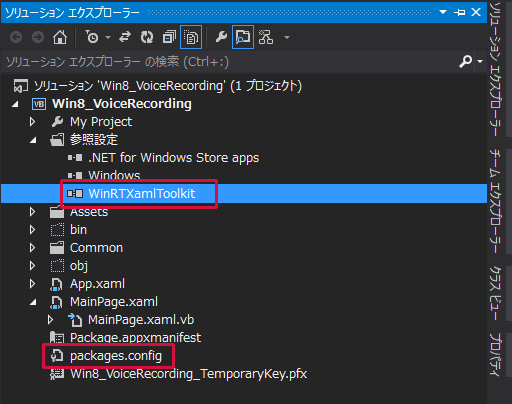The image size is (512, 404).
Task: Expand the My Project node
Action: (32, 122)
